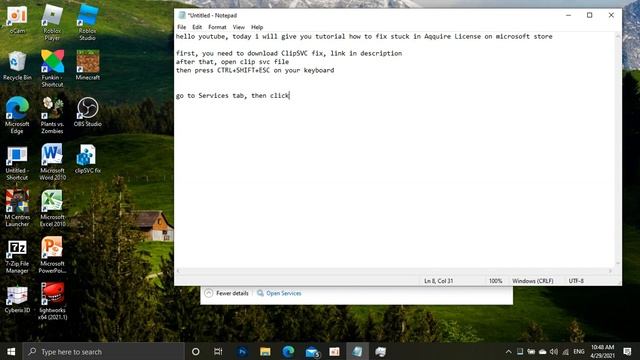Select the 7-Zip File Manager icon
The width and height of the screenshot is (640, 360).
[x=17, y=256]
